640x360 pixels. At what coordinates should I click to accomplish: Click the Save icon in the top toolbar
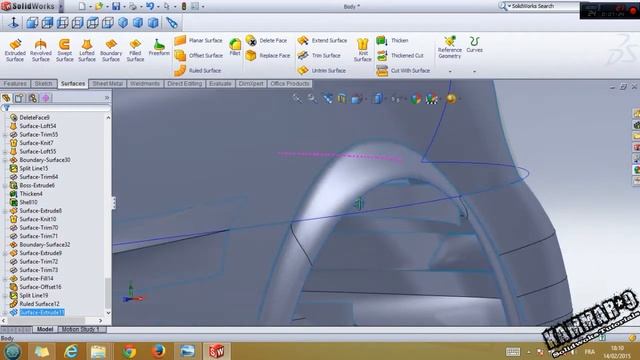(x=116, y=7)
